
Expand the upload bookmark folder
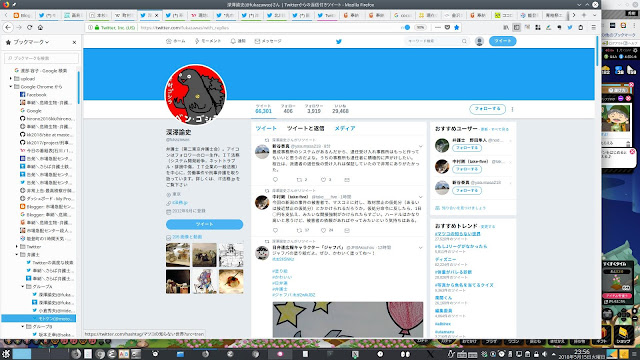[x=11, y=78]
